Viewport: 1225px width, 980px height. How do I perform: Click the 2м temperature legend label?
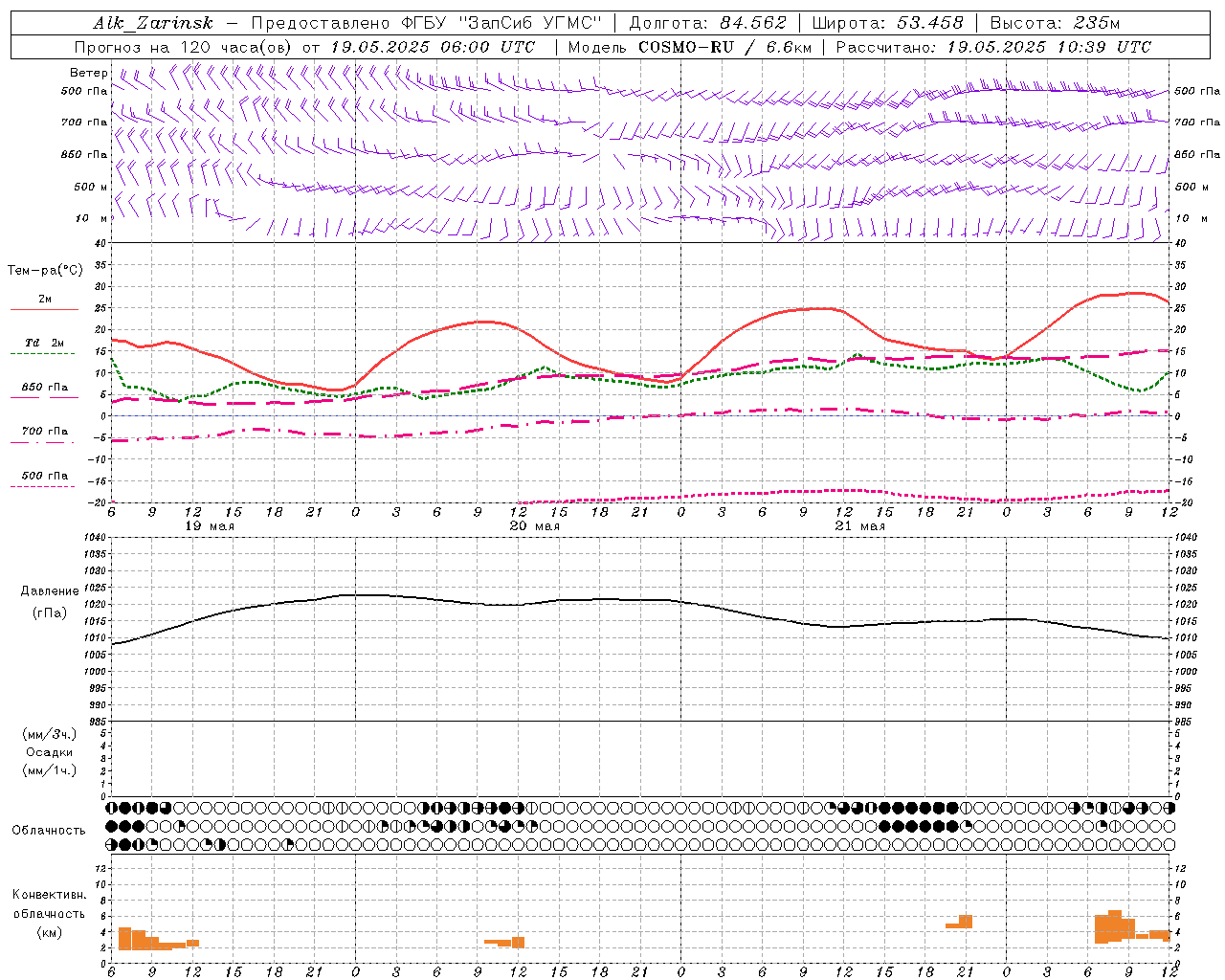click(x=45, y=299)
